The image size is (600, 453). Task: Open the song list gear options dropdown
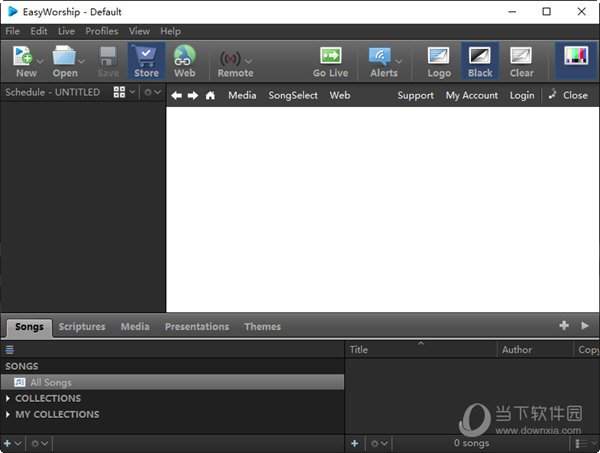pos(379,443)
